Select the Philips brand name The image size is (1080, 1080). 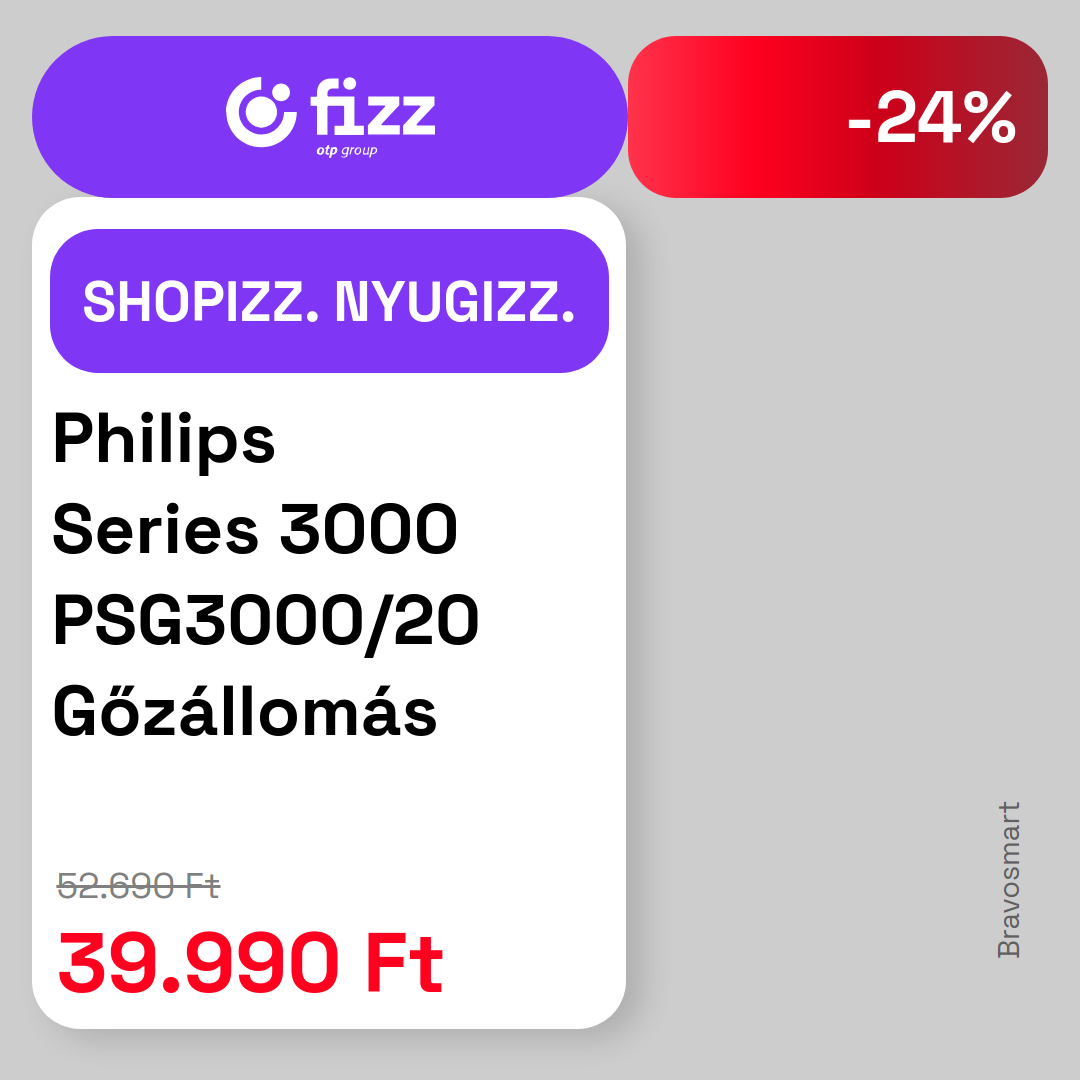[164, 441]
